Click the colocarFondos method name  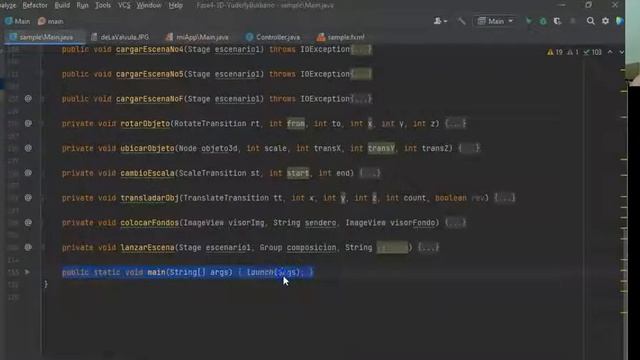pyautogui.click(x=149, y=223)
